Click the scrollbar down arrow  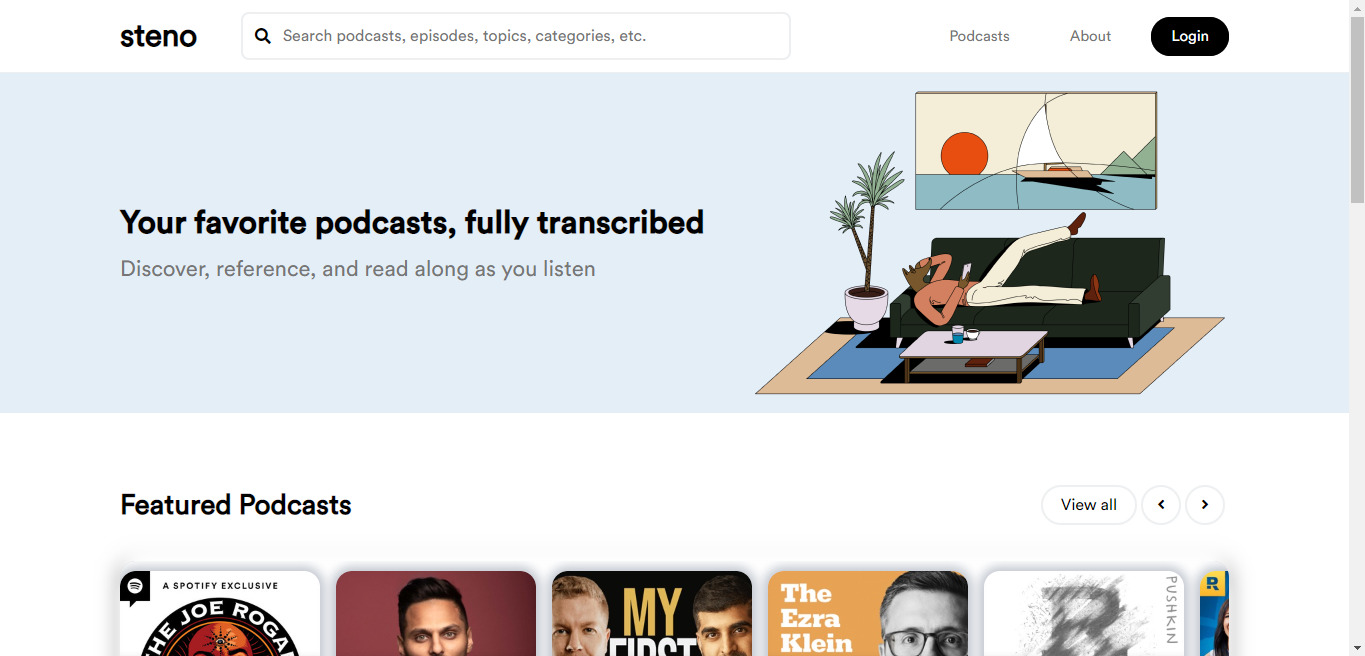(x=1357, y=648)
